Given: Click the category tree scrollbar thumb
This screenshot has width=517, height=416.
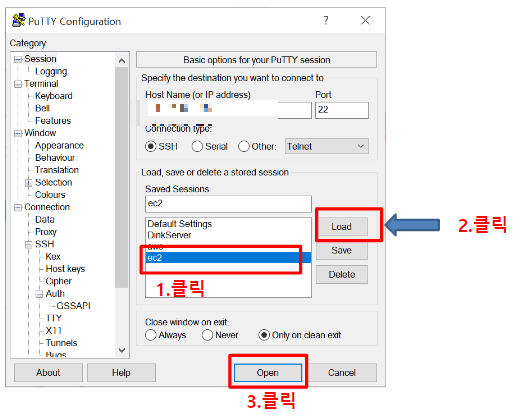Looking at the screenshot, I should (122, 177).
